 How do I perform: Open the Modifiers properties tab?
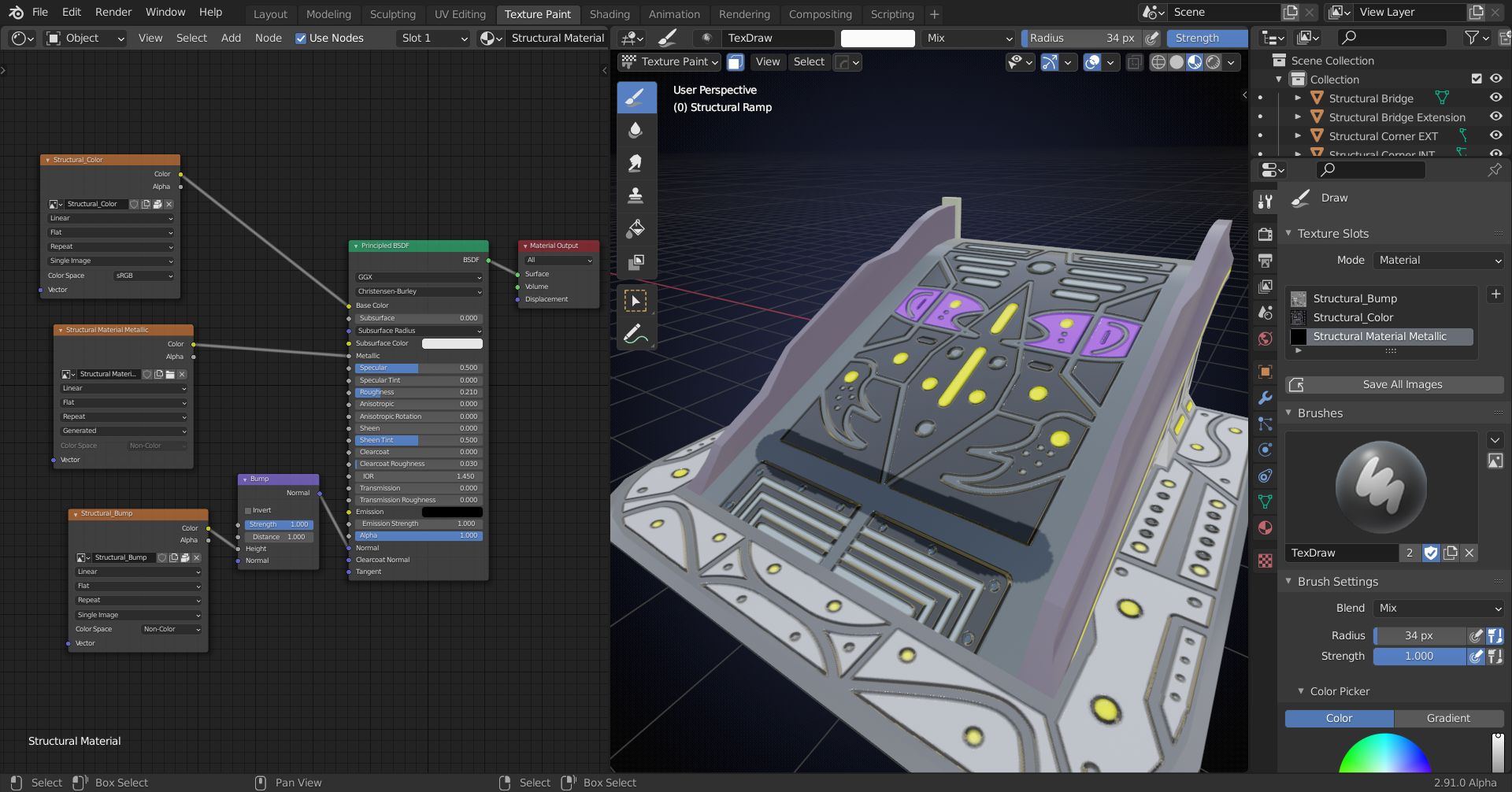1266,398
